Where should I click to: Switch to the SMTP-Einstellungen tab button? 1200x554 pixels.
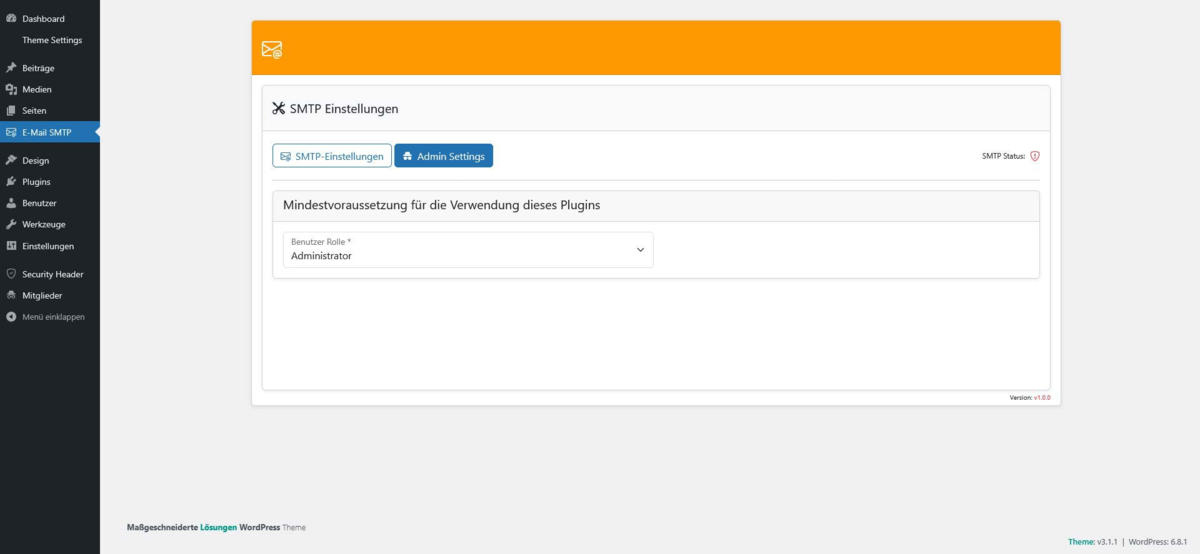click(x=332, y=156)
